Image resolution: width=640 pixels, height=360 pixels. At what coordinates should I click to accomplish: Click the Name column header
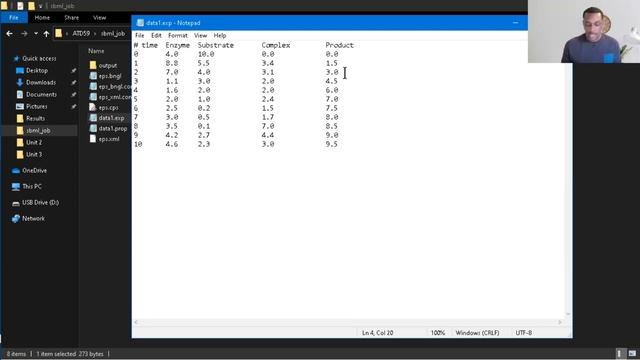tap(96, 51)
